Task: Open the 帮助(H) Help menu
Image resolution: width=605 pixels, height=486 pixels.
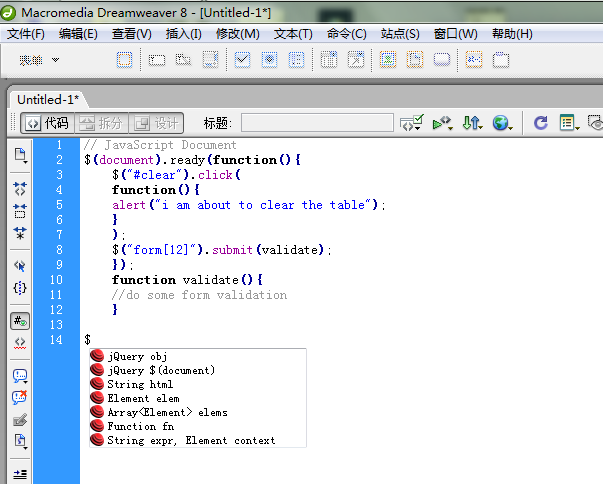Action: coord(512,34)
